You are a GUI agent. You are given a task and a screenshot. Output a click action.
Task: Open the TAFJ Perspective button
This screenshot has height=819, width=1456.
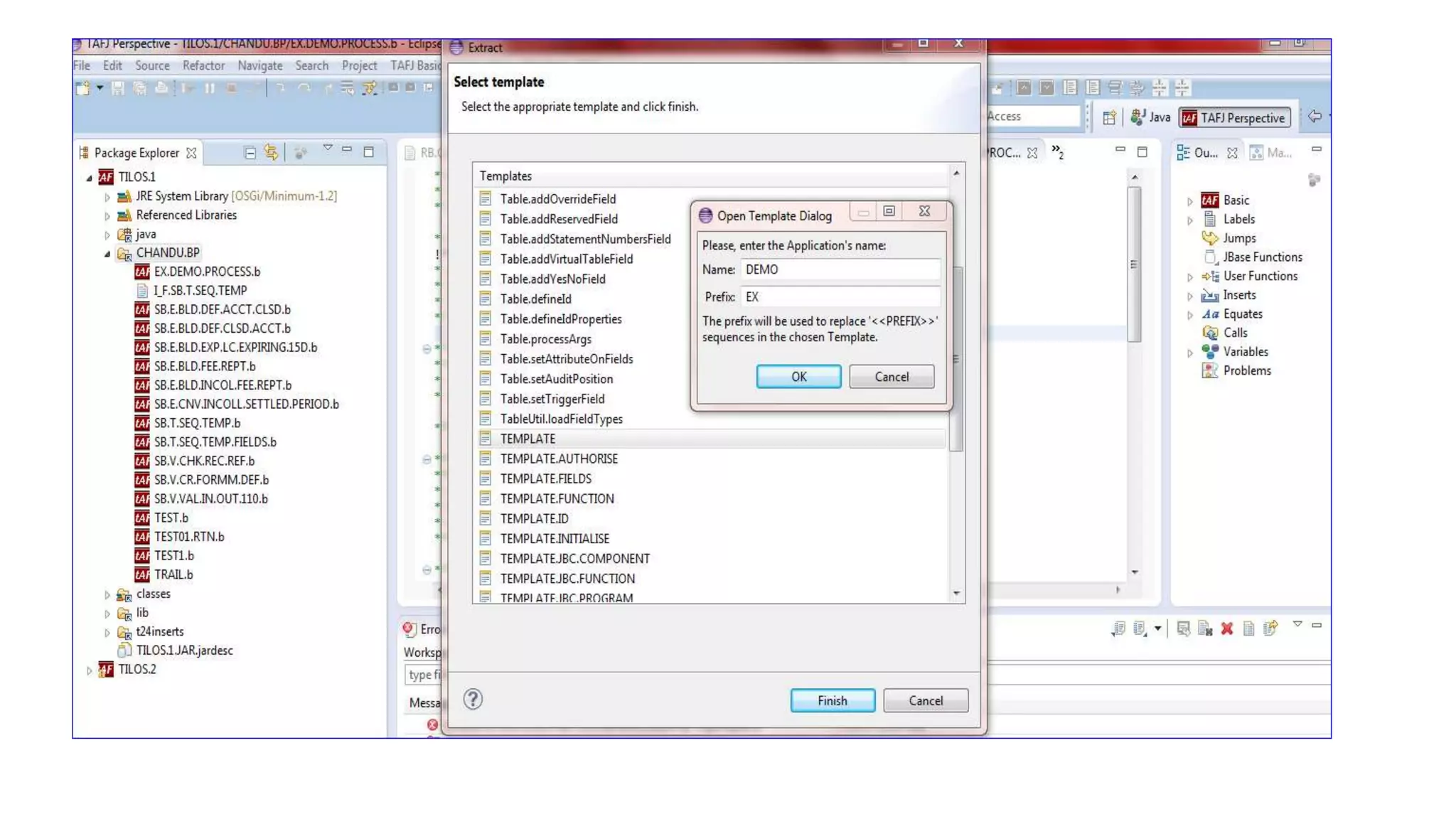tap(1235, 117)
